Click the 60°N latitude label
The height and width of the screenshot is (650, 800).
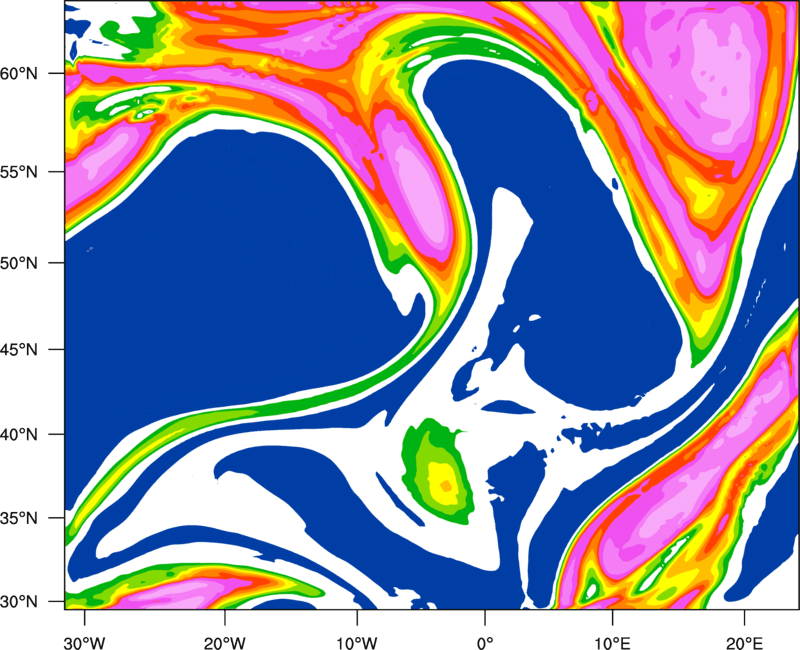pyautogui.click(x=19, y=73)
